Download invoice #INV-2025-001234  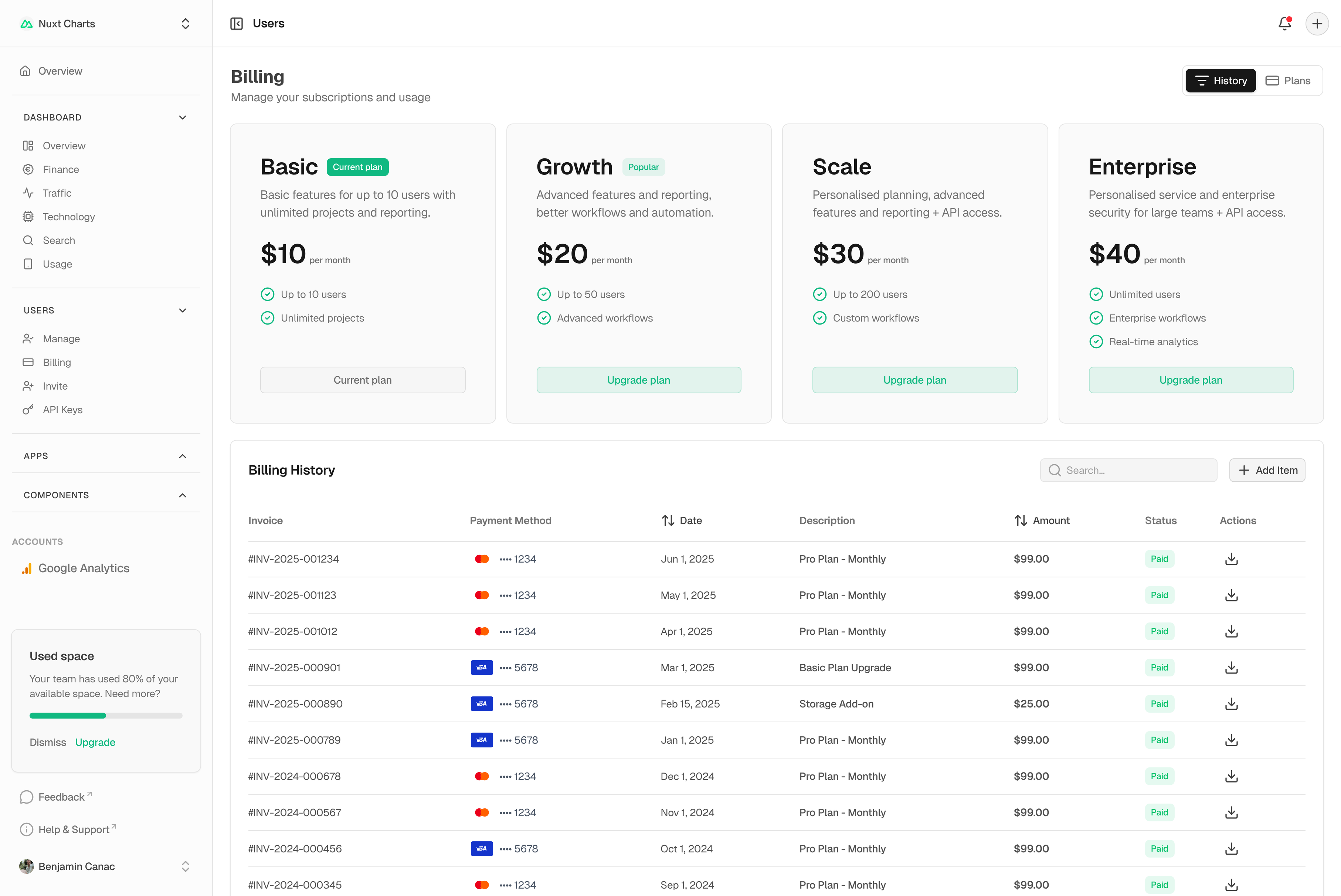[x=1231, y=559]
